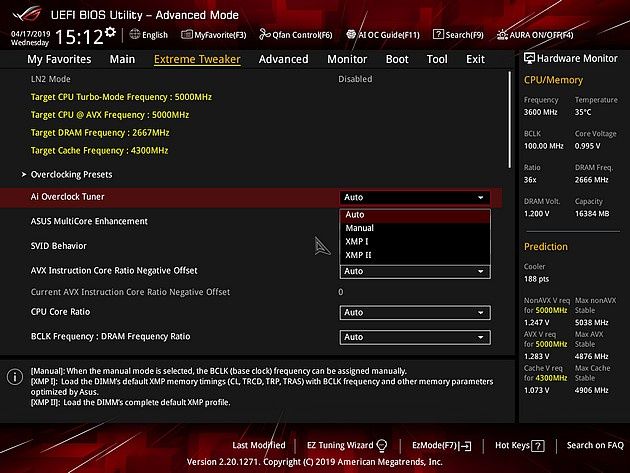This screenshot has width=630, height=473.
Task: Open the Boot tab
Action: pyautogui.click(x=397, y=59)
